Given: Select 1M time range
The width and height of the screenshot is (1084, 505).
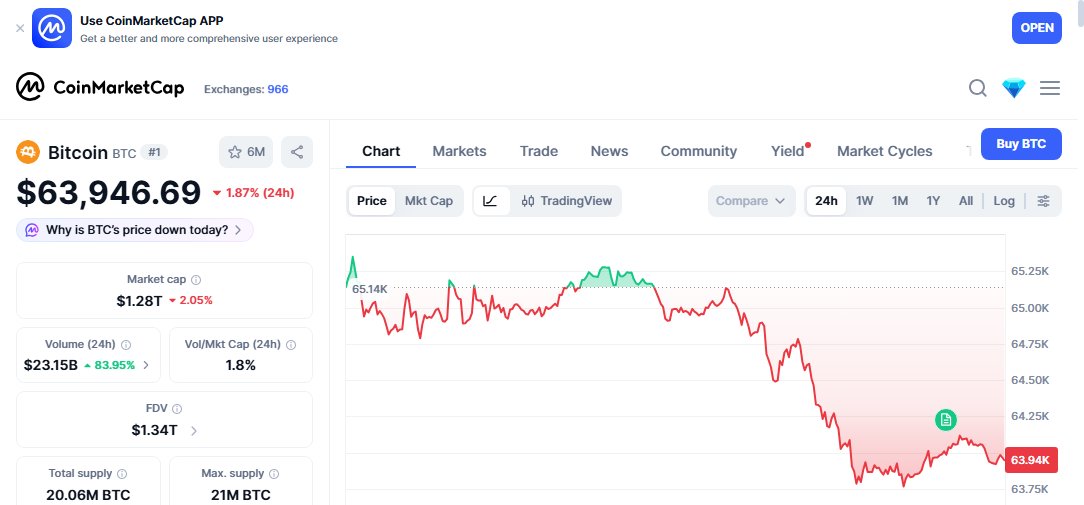Looking at the screenshot, I should (x=899, y=201).
